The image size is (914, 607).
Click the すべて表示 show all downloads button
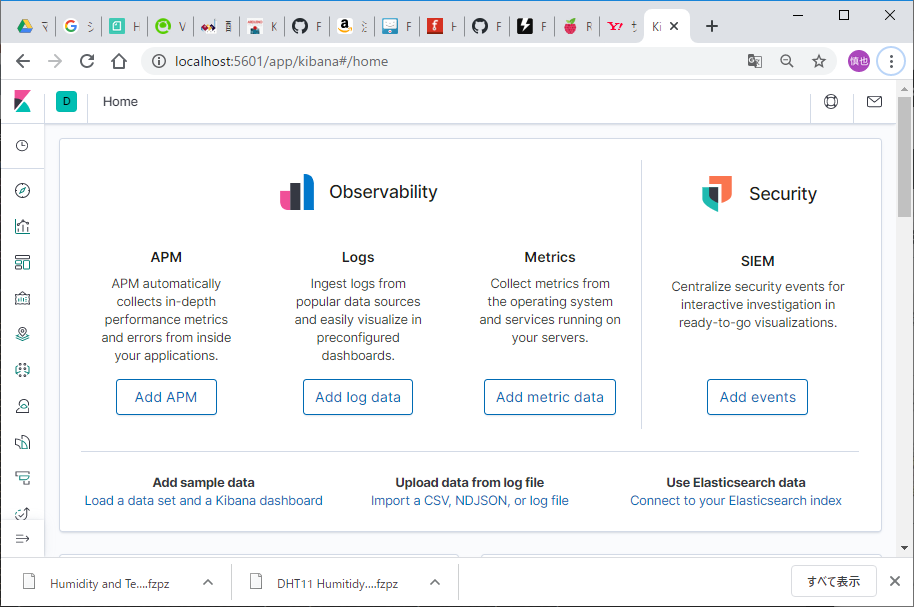pos(834,581)
